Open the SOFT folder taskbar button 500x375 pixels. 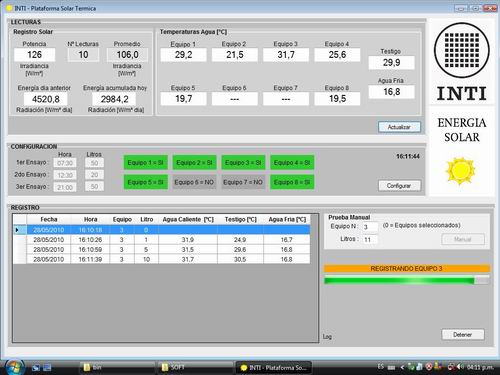coord(196,367)
